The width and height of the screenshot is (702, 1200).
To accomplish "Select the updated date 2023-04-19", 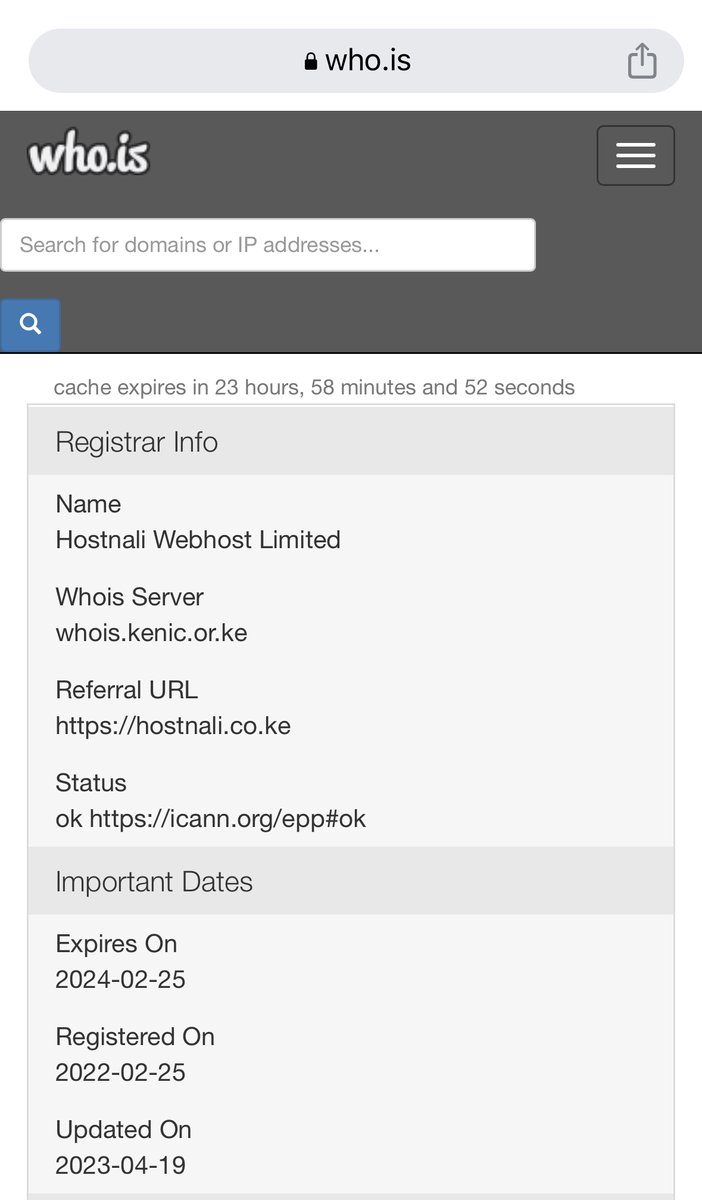I will [x=121, y=1166].
